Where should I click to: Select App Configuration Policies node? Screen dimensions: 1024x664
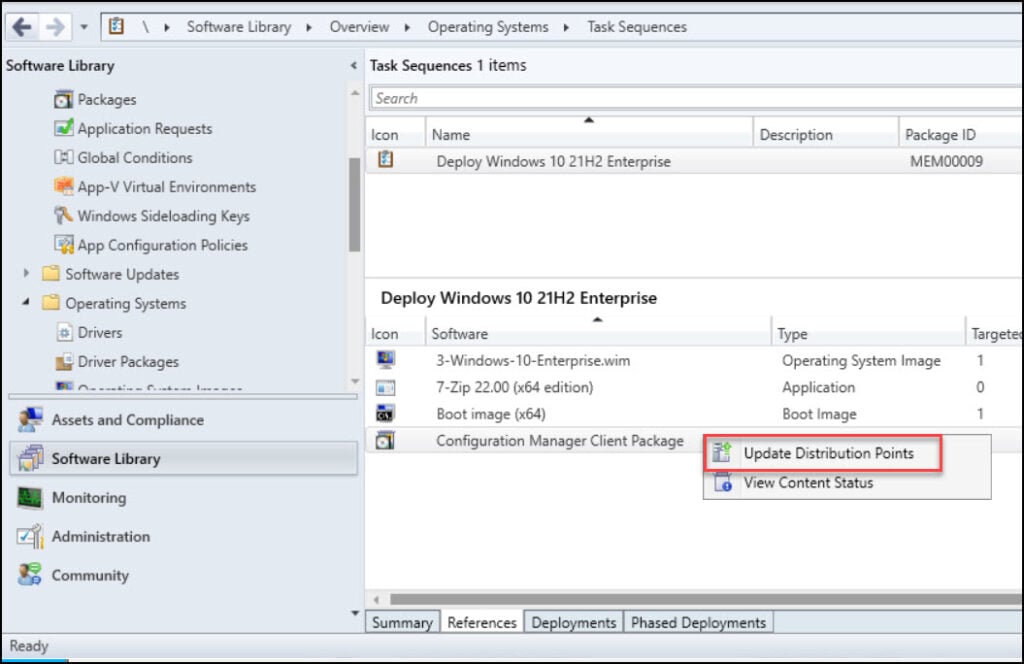(163, 245)
